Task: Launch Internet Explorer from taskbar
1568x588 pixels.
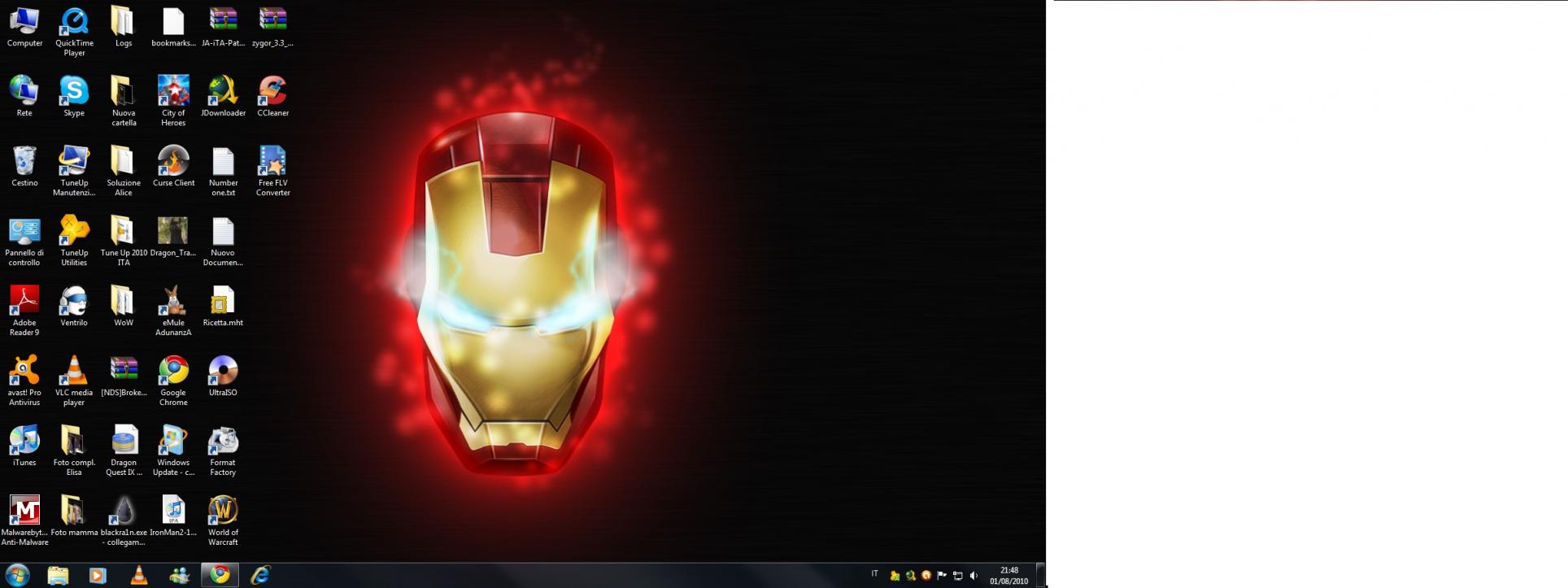Action: 260,575
